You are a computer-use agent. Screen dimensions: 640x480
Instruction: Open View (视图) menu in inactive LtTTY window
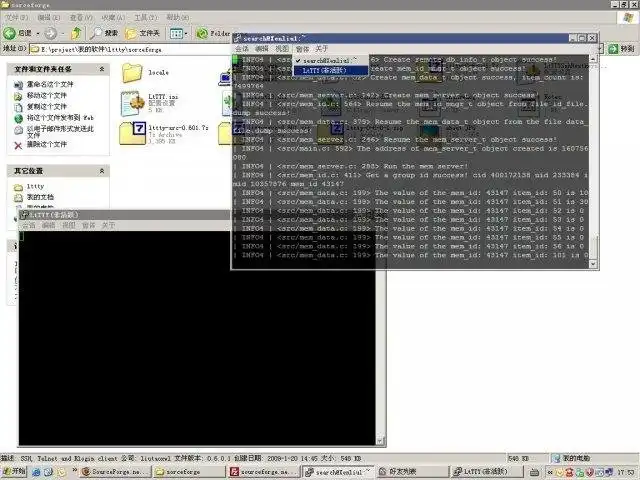pos(69,225)
